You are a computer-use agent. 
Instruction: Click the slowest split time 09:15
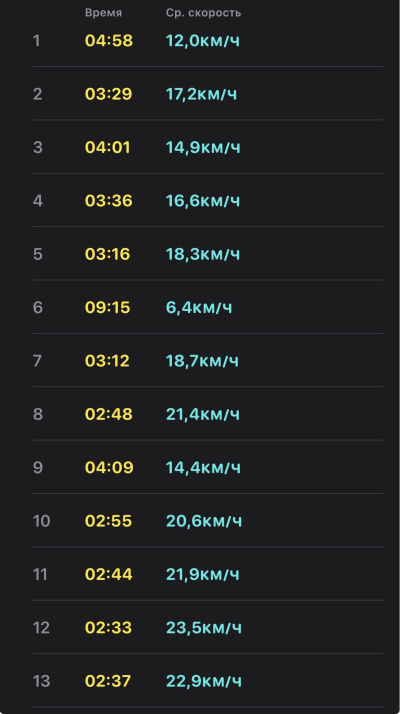click(108, 307)
